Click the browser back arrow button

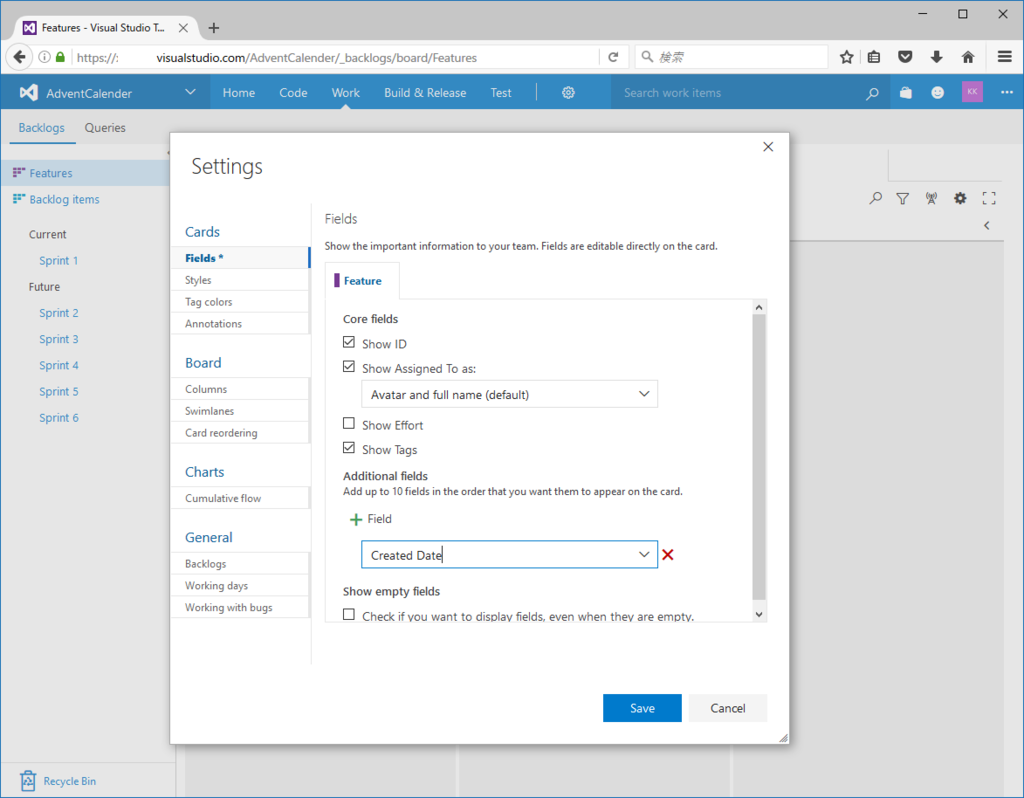tap(20, 57)
